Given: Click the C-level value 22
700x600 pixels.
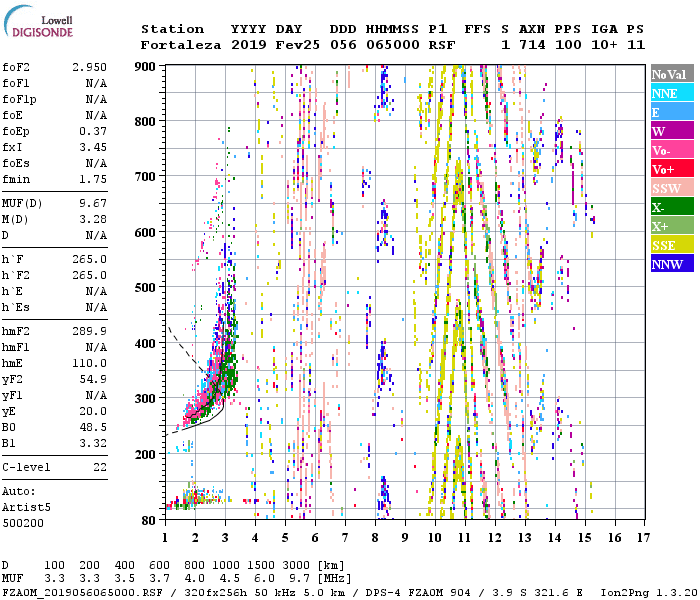Looking at the screenshot, I should pos(100,467).
